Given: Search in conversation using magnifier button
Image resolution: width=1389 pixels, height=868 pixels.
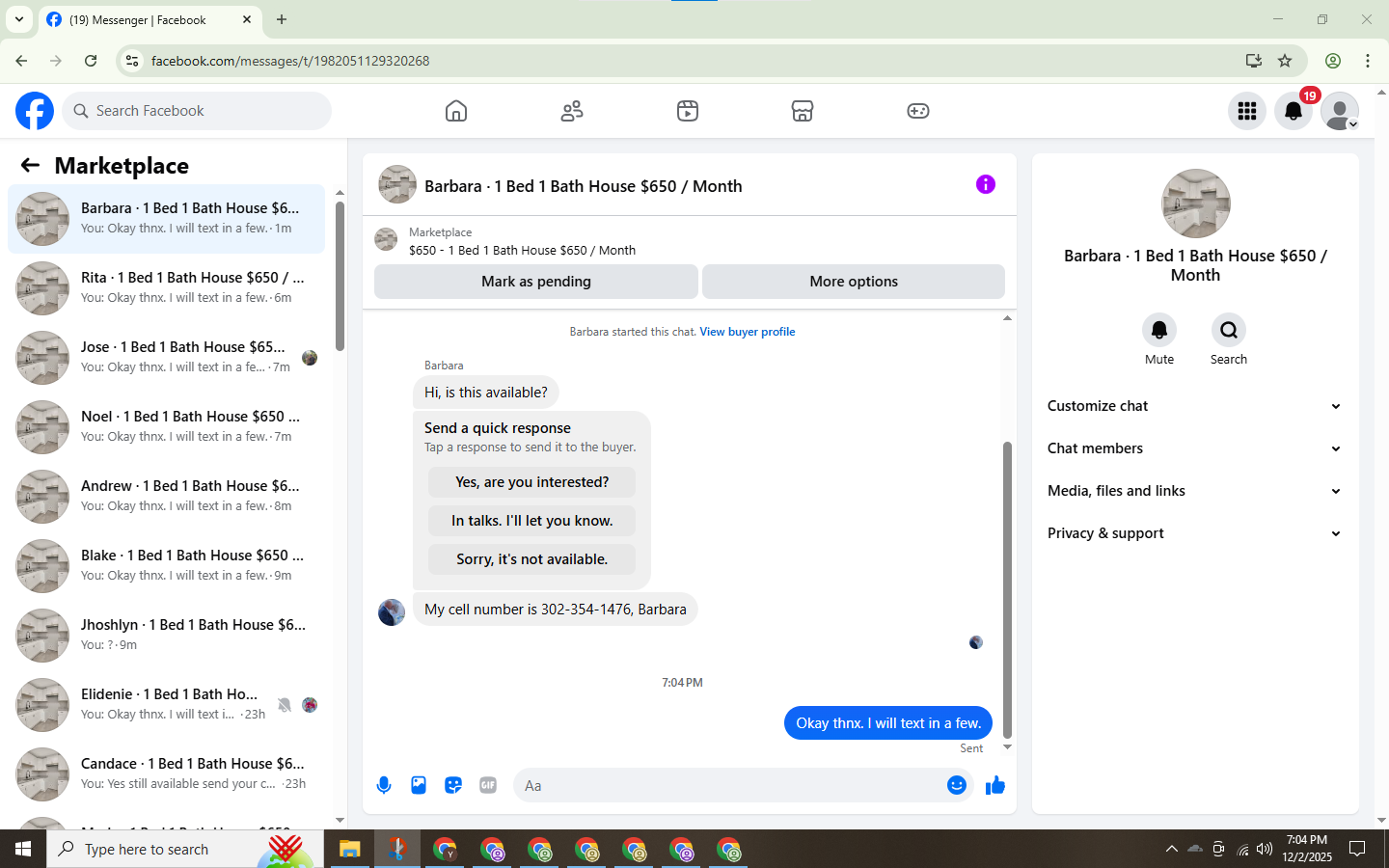Looking at the screenshot, I should point(1229,330).
